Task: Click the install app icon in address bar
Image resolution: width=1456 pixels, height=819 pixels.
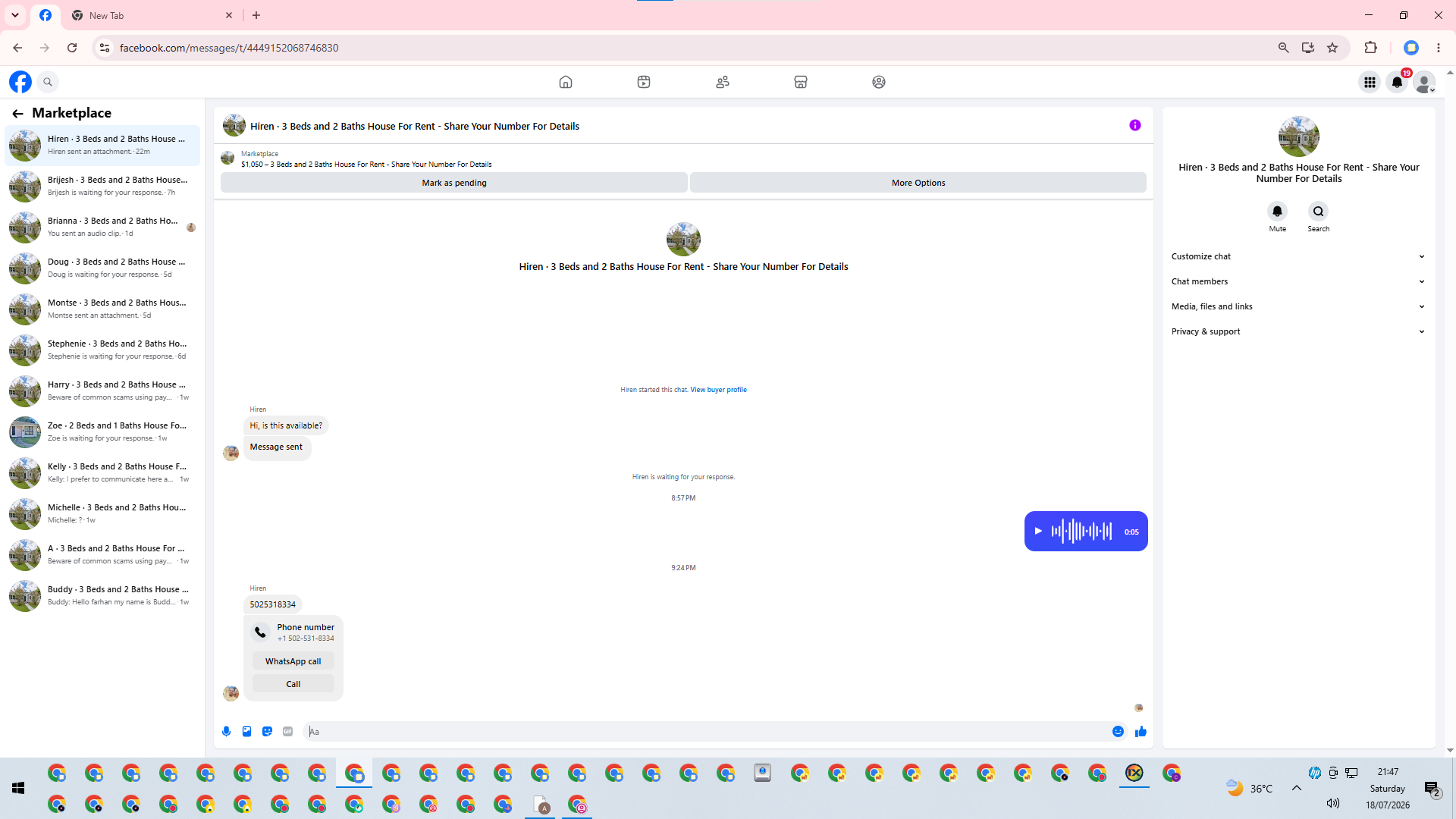Action: click(1308, 48)
